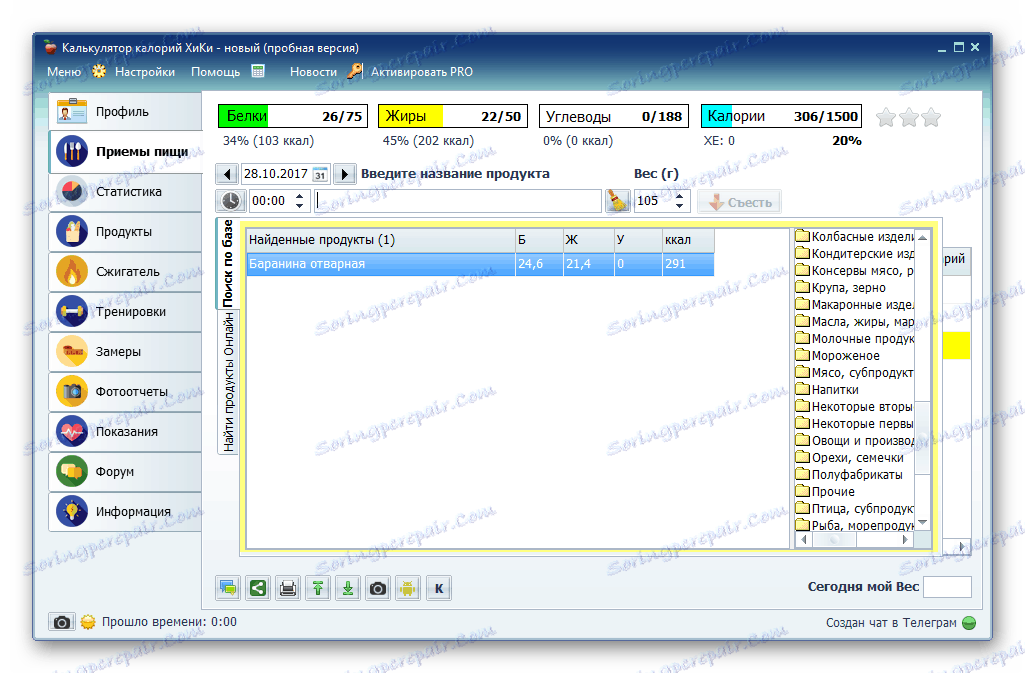Click the printer icon
The height and width of the screenshot is (673, 1025).
288,588
